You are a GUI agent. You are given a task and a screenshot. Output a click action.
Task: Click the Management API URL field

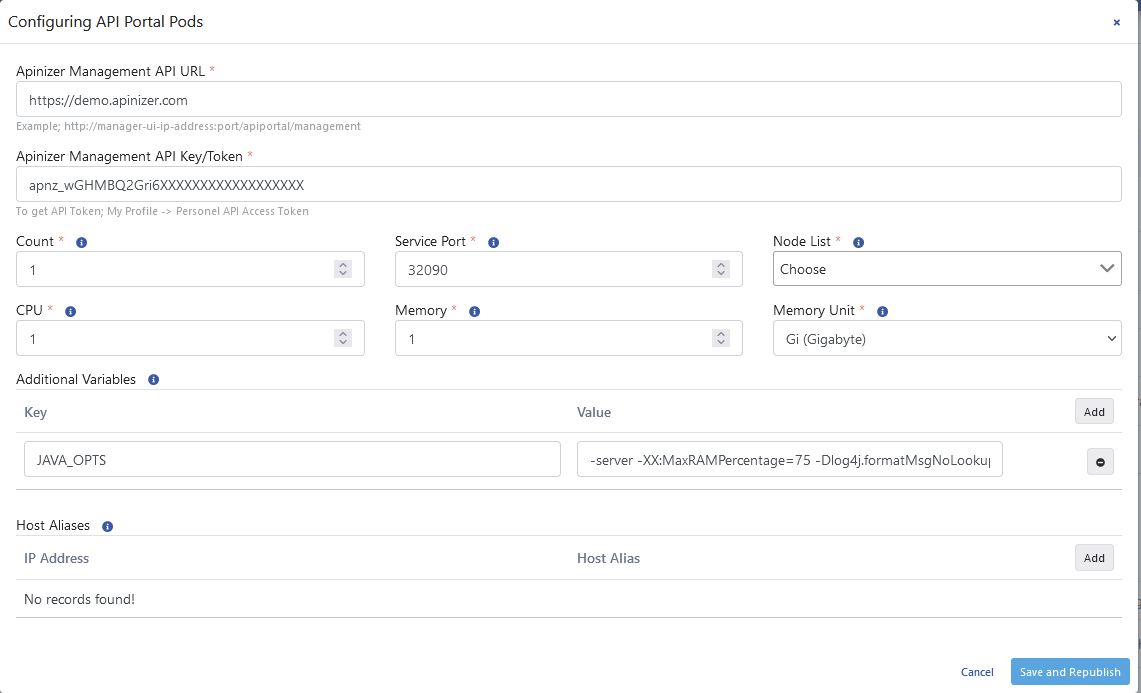[568, 100]
